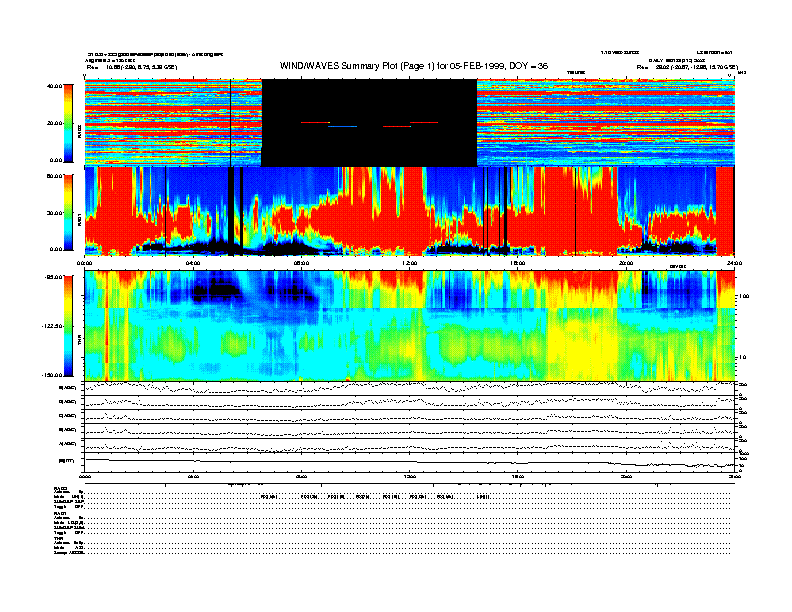Click the 12:00 tick label under the RAD1 spectrogram
This screenshot has width=792, height=612.
coord(410,263)
